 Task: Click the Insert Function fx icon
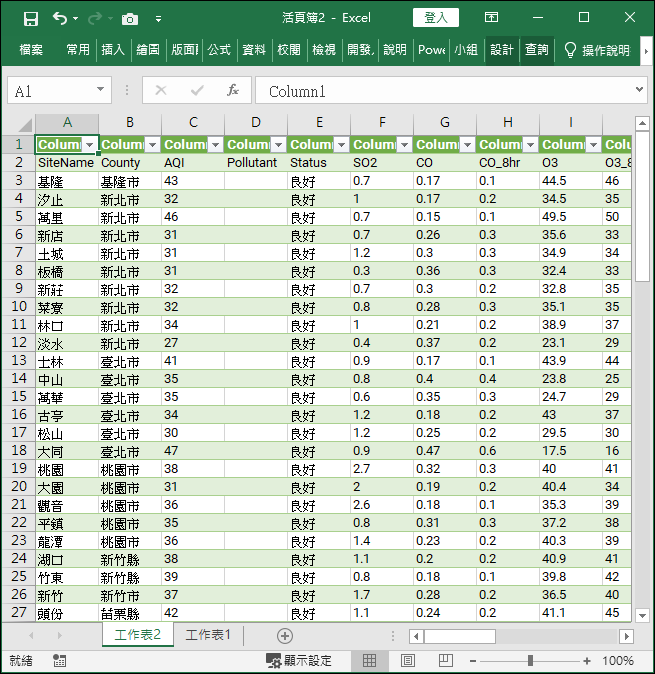click(233, 90)
